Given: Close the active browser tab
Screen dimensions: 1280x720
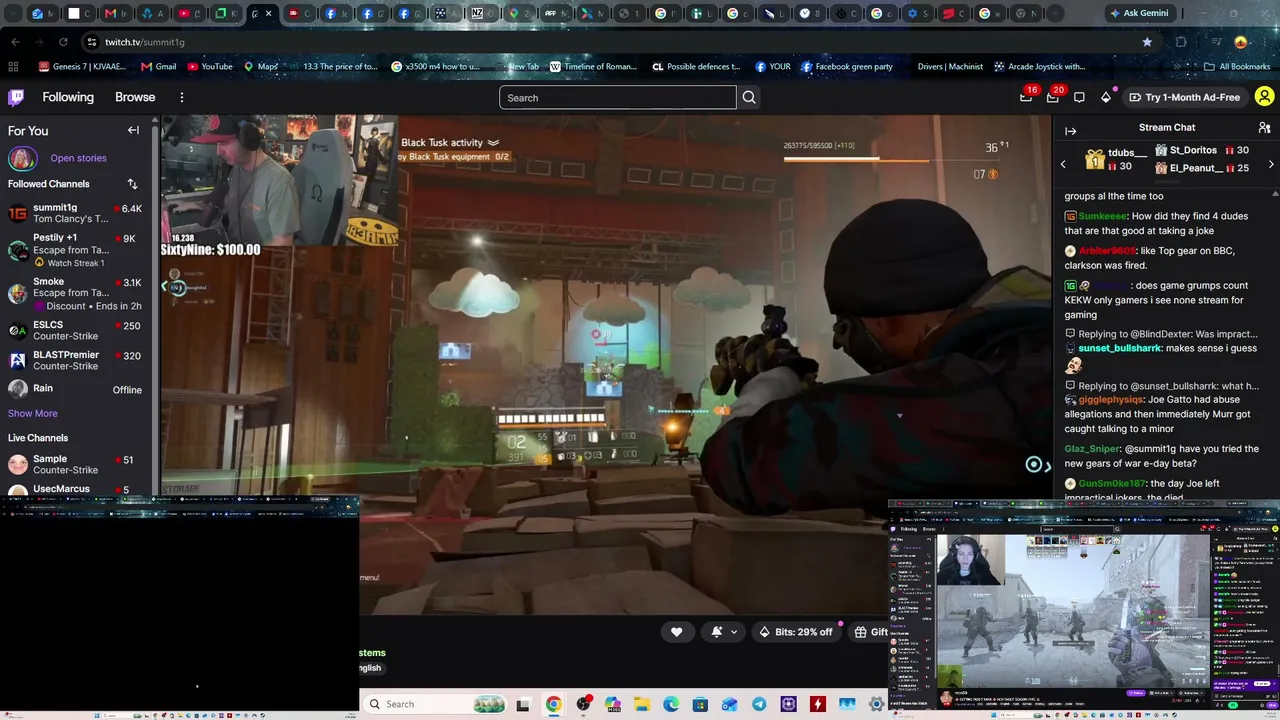Looking at the screenshot, I should point(268,14).
